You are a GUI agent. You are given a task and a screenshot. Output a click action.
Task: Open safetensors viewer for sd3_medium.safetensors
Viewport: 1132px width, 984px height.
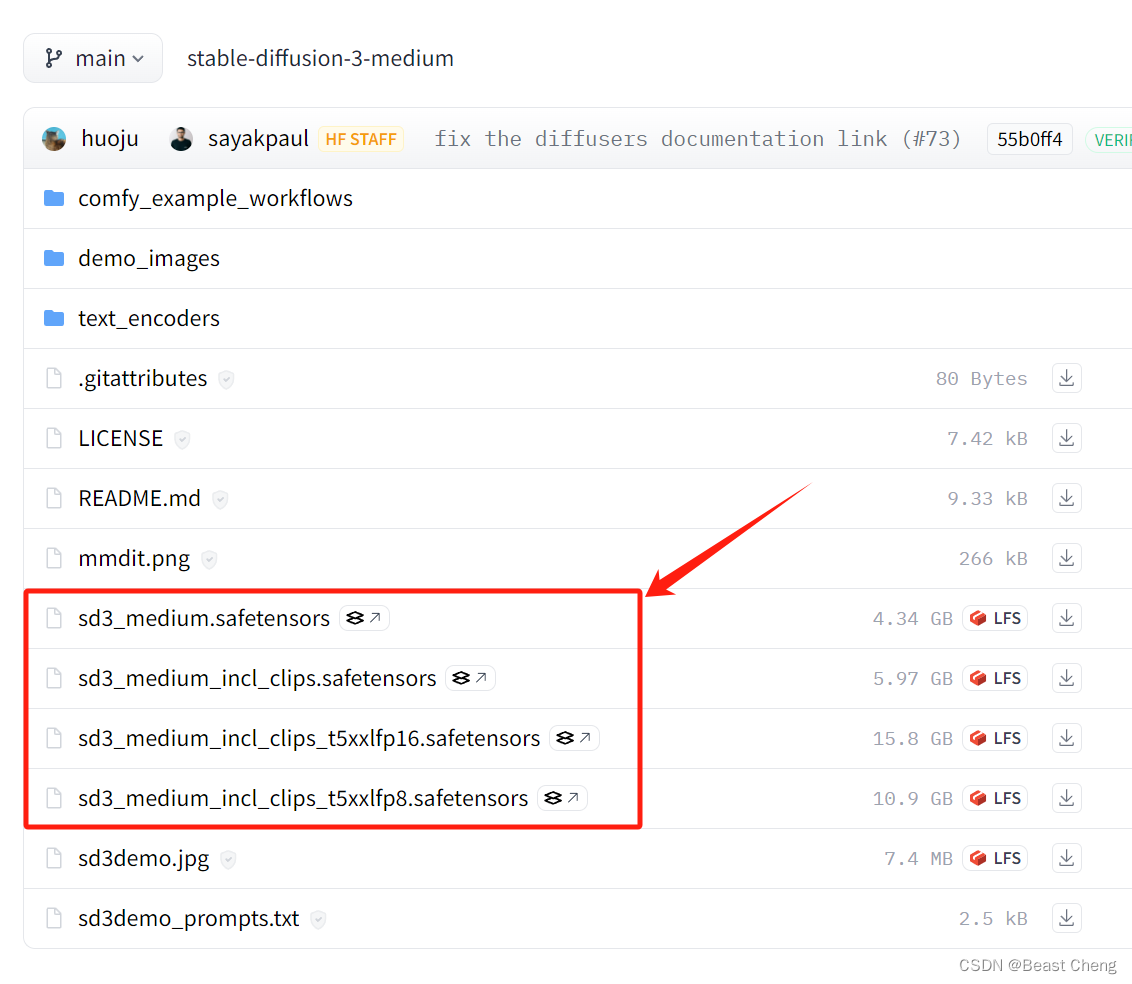[364, 618]
